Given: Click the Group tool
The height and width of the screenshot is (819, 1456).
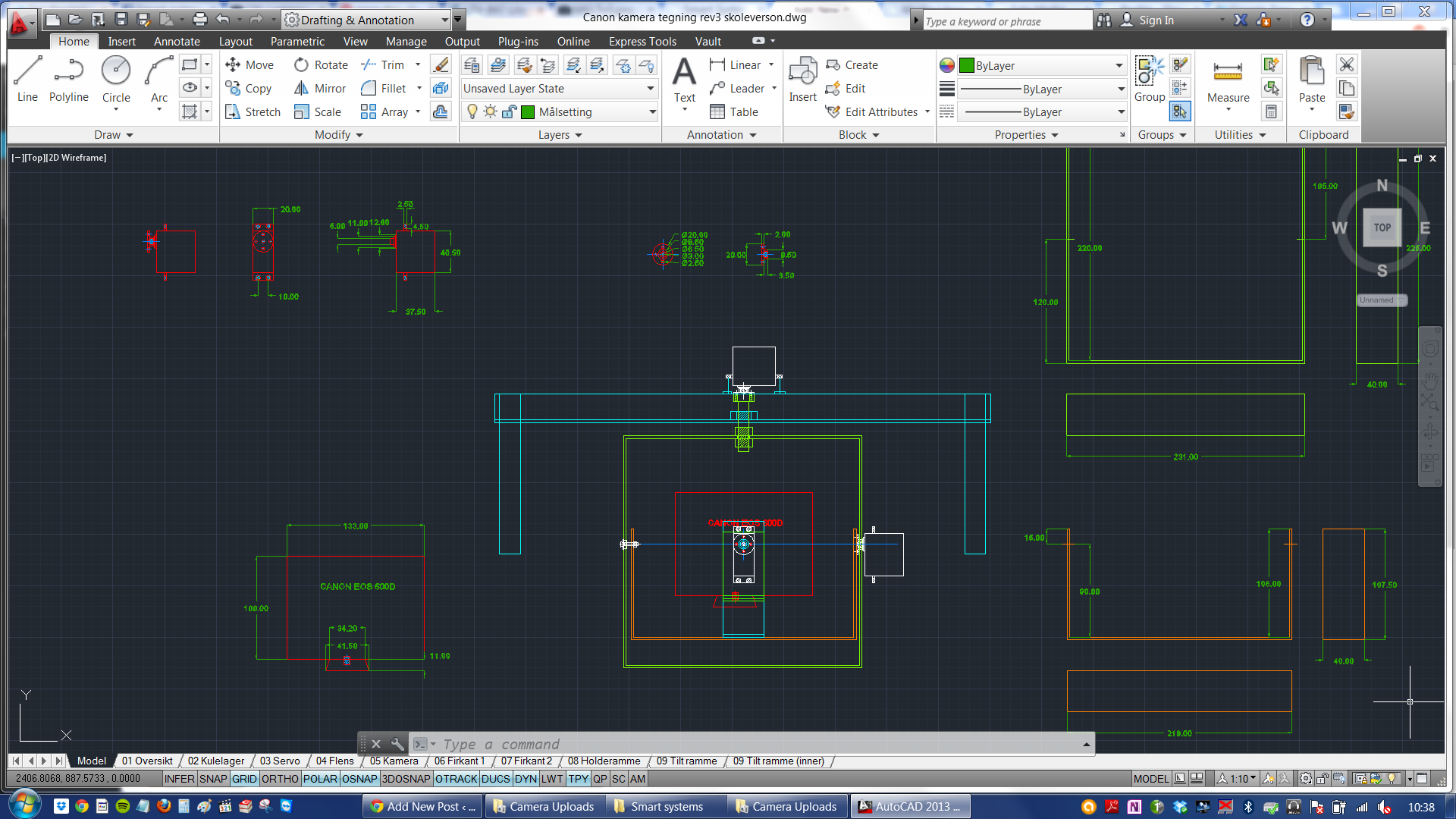Looking at the screenshot, I should (1150, 80).
